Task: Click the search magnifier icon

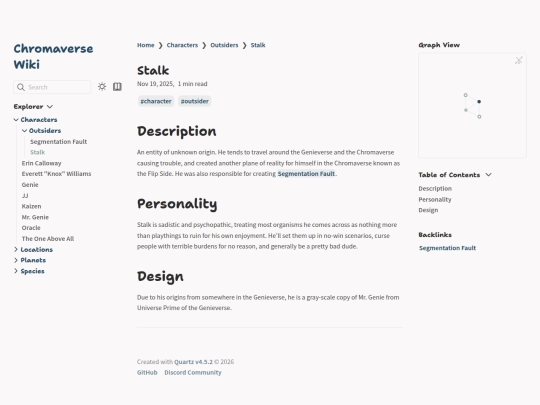Action: pyautogui.click(x=21, y=87)
